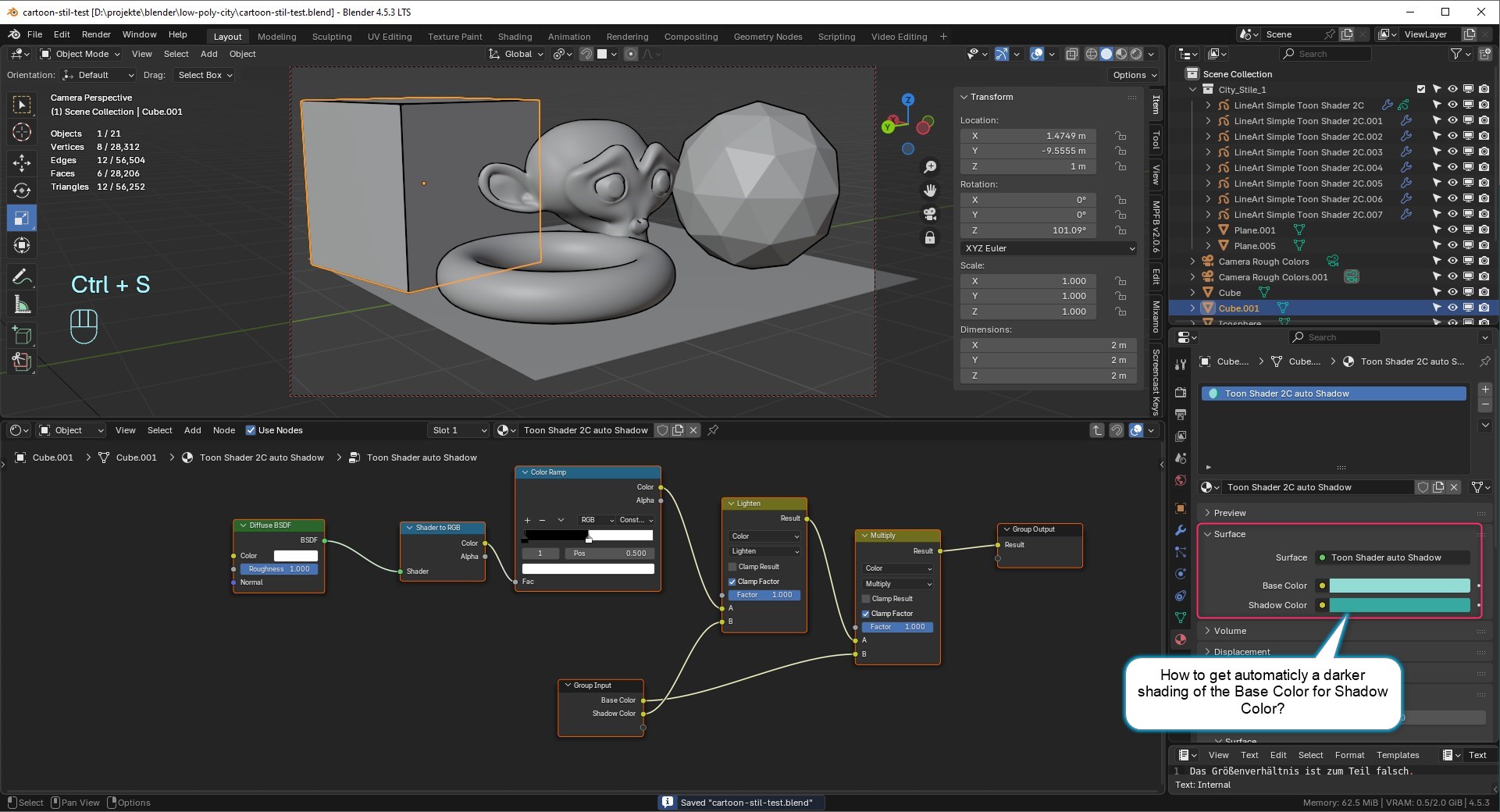Switch to the Geometry Nodes workspace tab
Image resolution: width=1500 pixels, height=812 pixels.
click(768, 37)
